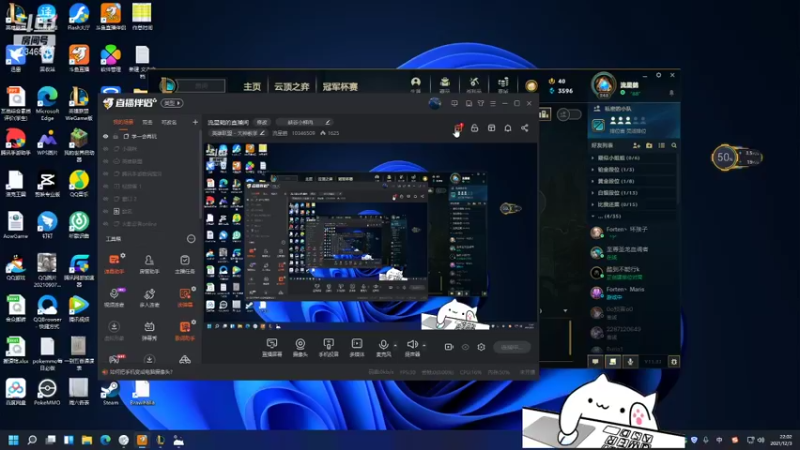The width and height of the screenshot is (800, 450).
Task: Open Windows Start menu on taskbar
Action: [x=13, y=440]
